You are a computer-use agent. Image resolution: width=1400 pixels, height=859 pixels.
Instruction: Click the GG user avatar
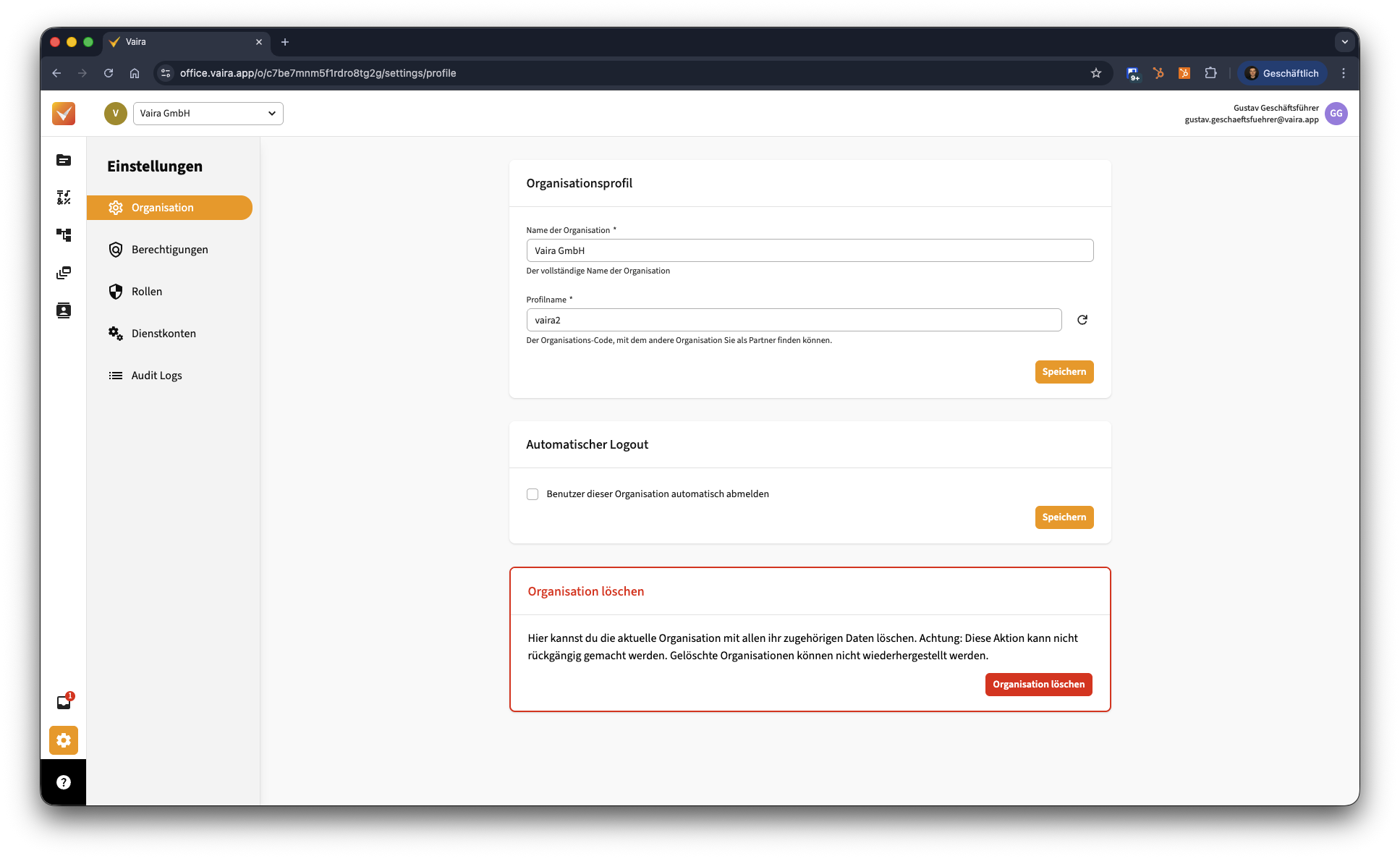(x=1336, y=114)
